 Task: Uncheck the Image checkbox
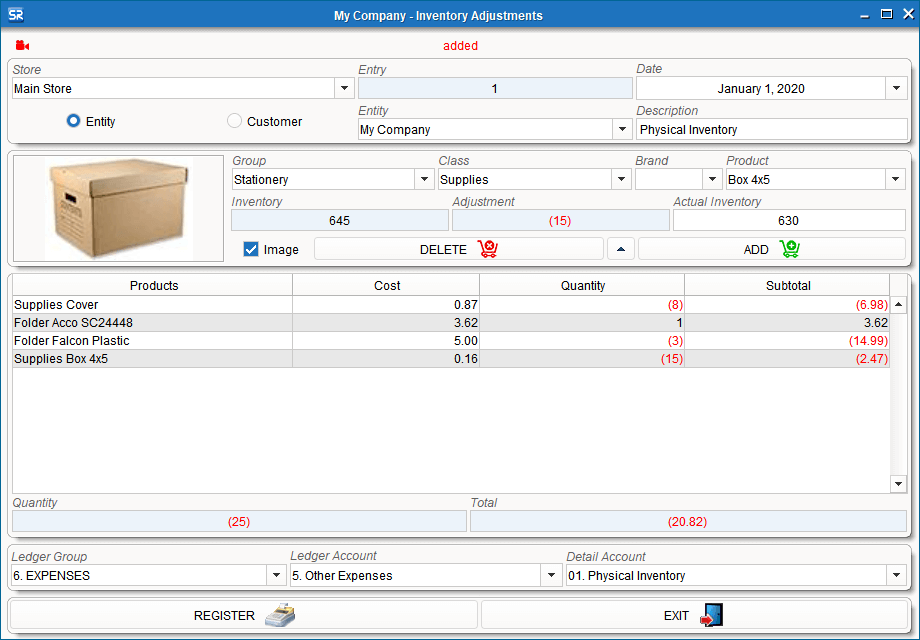pos(251,249)
